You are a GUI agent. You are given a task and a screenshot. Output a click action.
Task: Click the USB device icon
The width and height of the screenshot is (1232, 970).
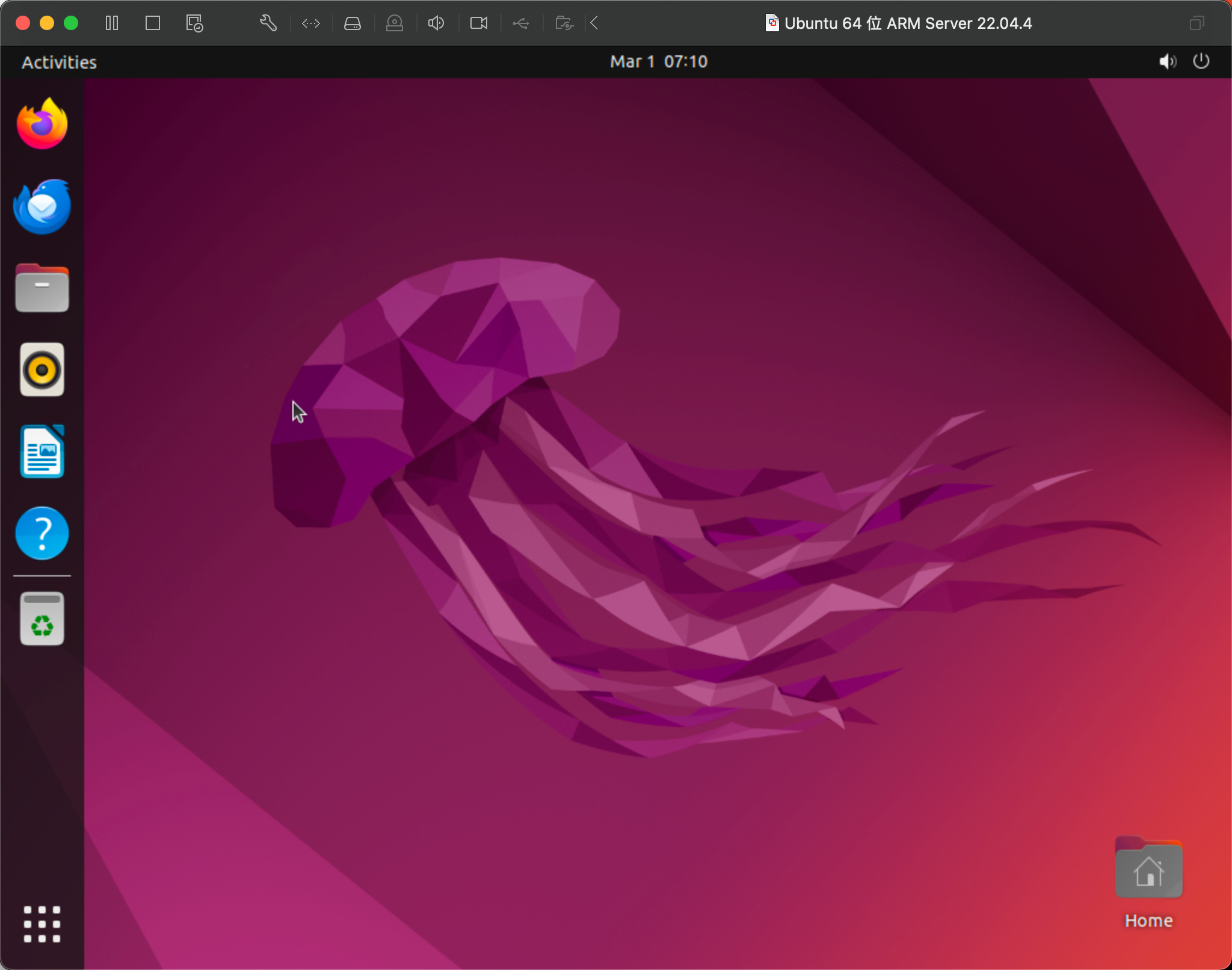click(521, 23)
